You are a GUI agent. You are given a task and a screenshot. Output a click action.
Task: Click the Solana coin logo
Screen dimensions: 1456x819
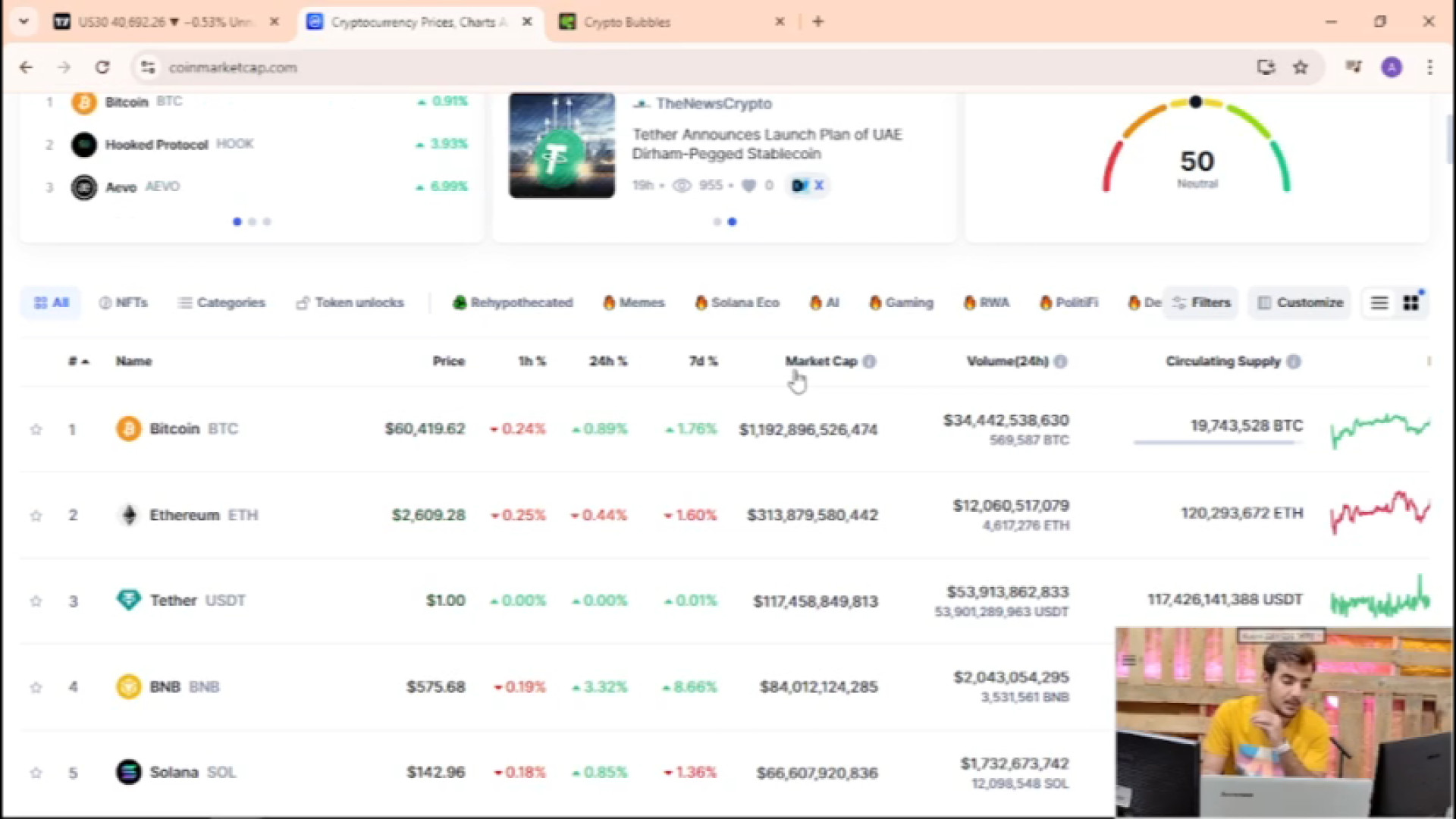pyautogui.click(x=128, y=773)
